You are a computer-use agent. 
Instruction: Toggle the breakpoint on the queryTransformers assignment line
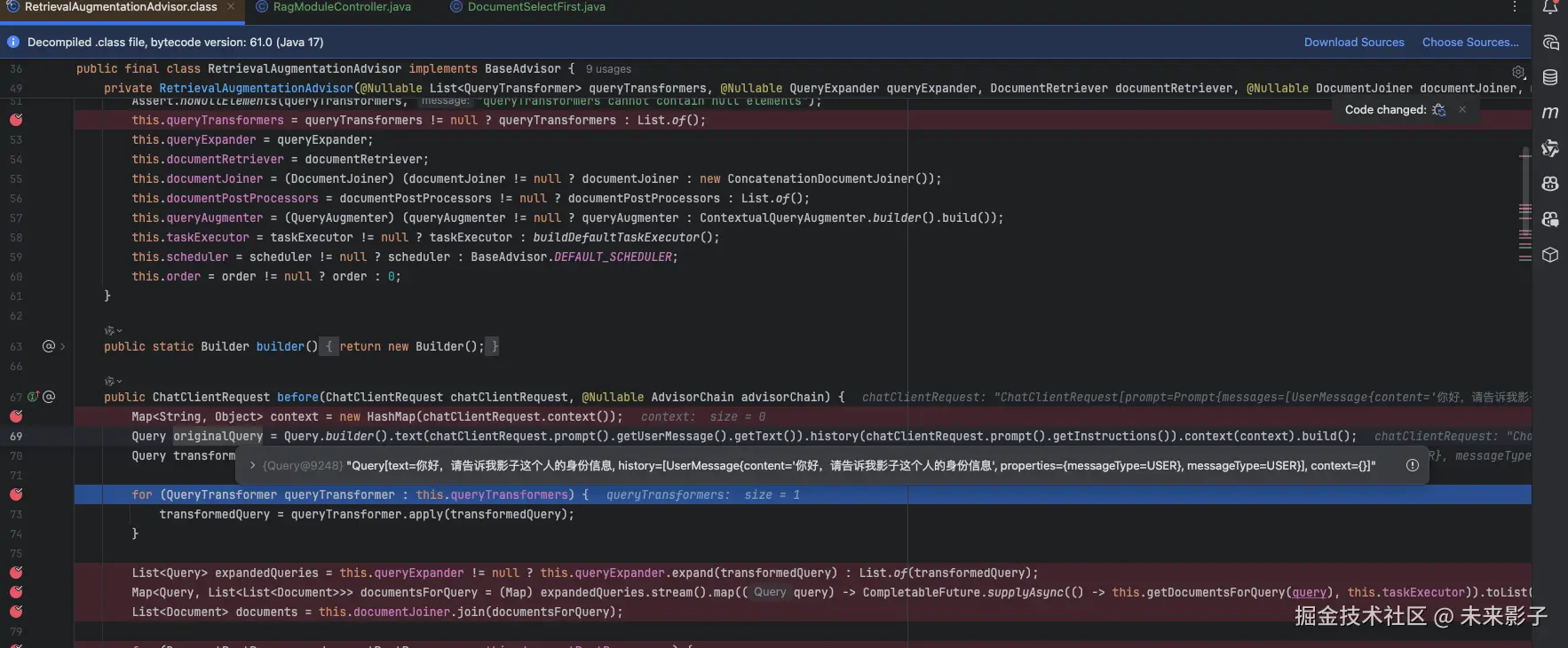(16, 120)
